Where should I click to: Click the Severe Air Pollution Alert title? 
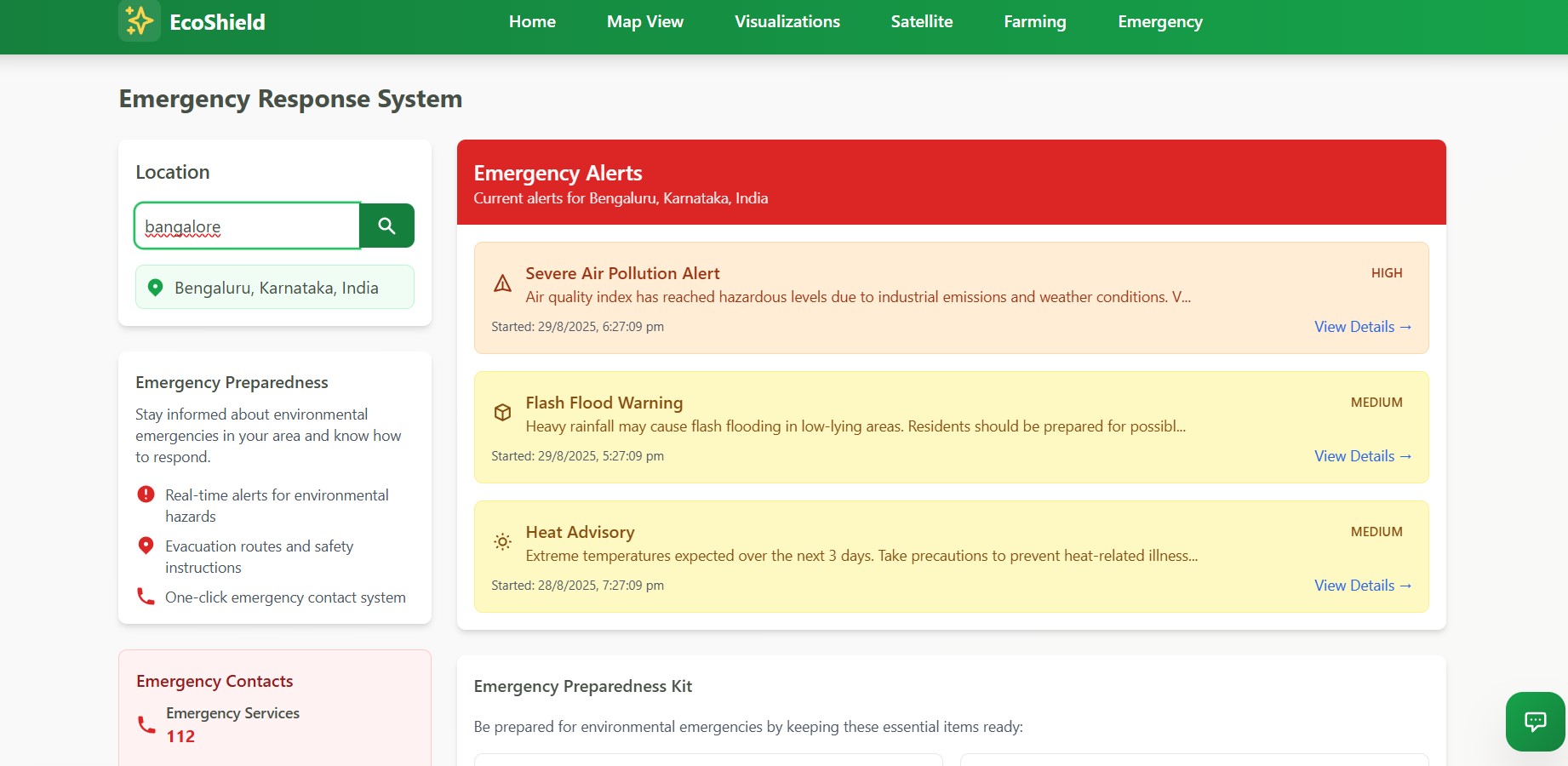pos(622,273)
